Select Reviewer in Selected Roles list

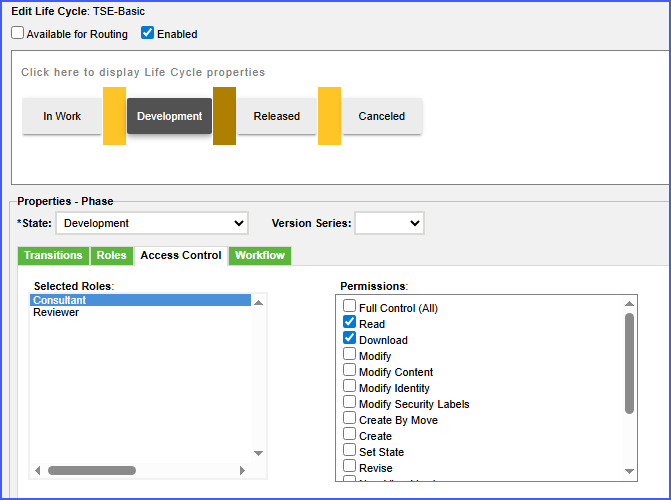(56, 313)
